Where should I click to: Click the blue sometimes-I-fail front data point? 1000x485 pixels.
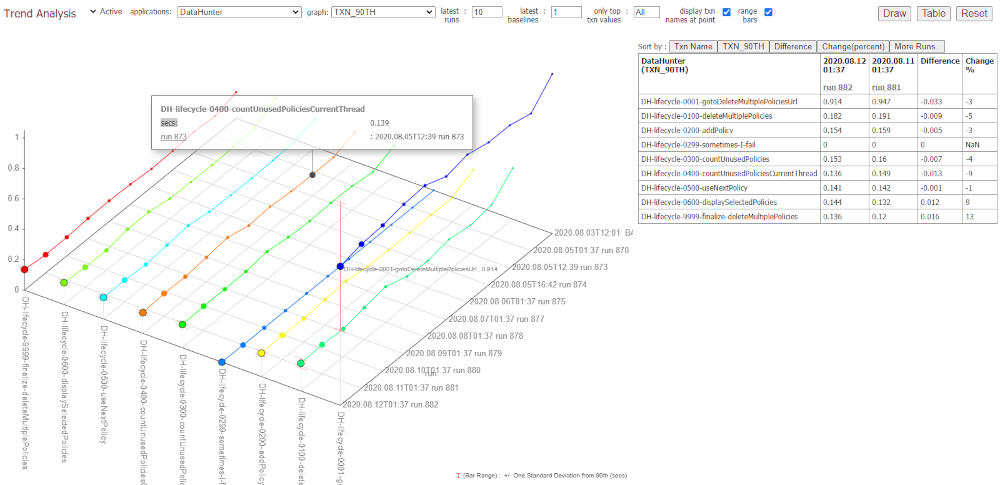(221, 362)
